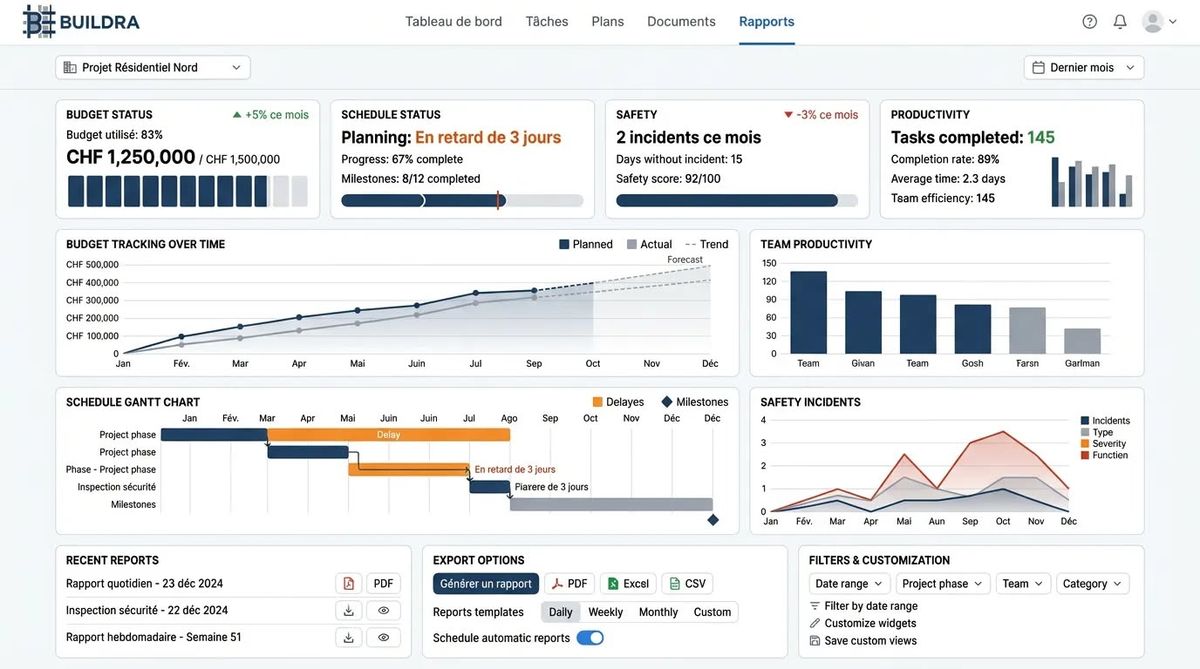The width and height of the screenshot is (1200, 669).
Task: Click Save custom views link
Action: [869, 641]
